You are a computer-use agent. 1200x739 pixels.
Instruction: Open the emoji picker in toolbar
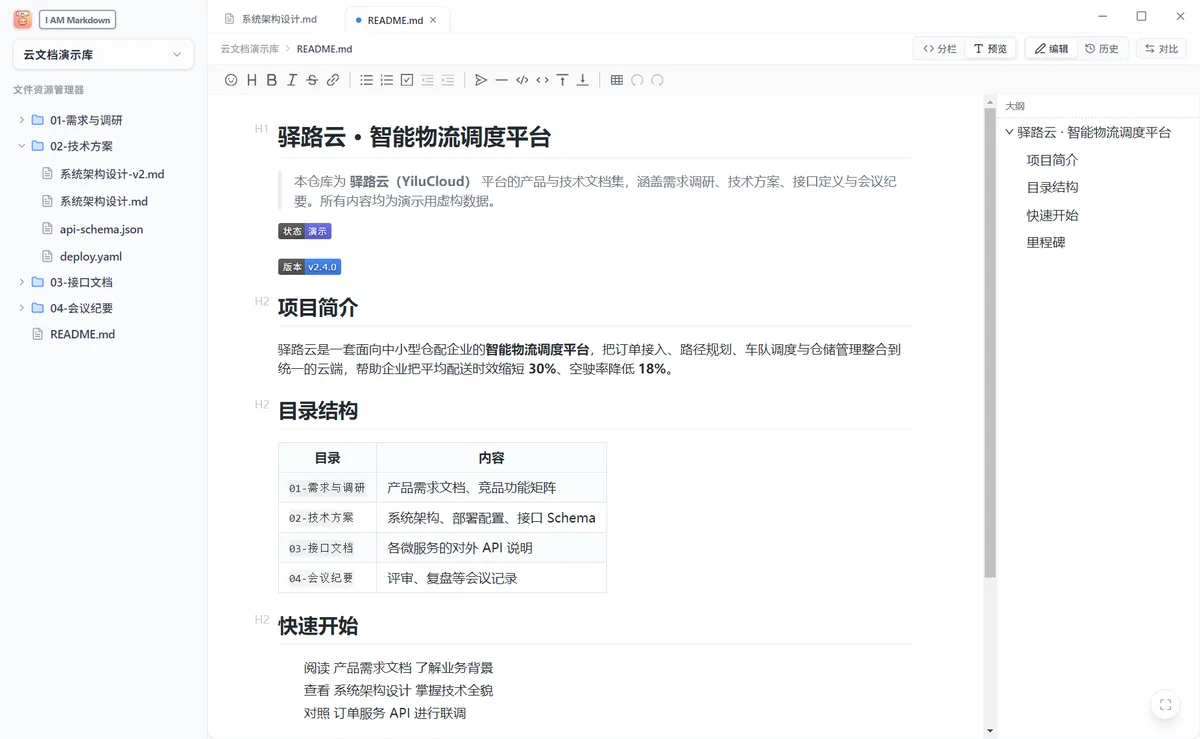pos(231,80)
